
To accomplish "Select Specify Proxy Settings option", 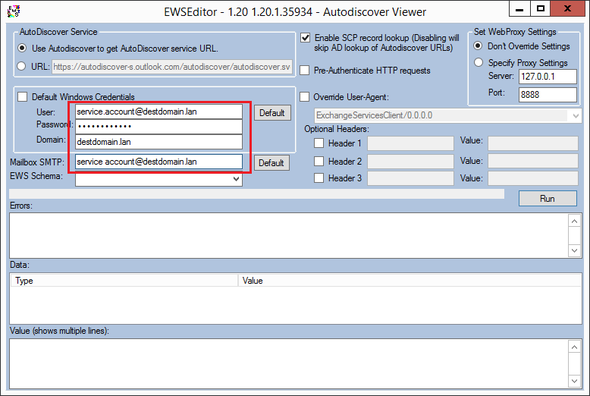I will (478, 62).
